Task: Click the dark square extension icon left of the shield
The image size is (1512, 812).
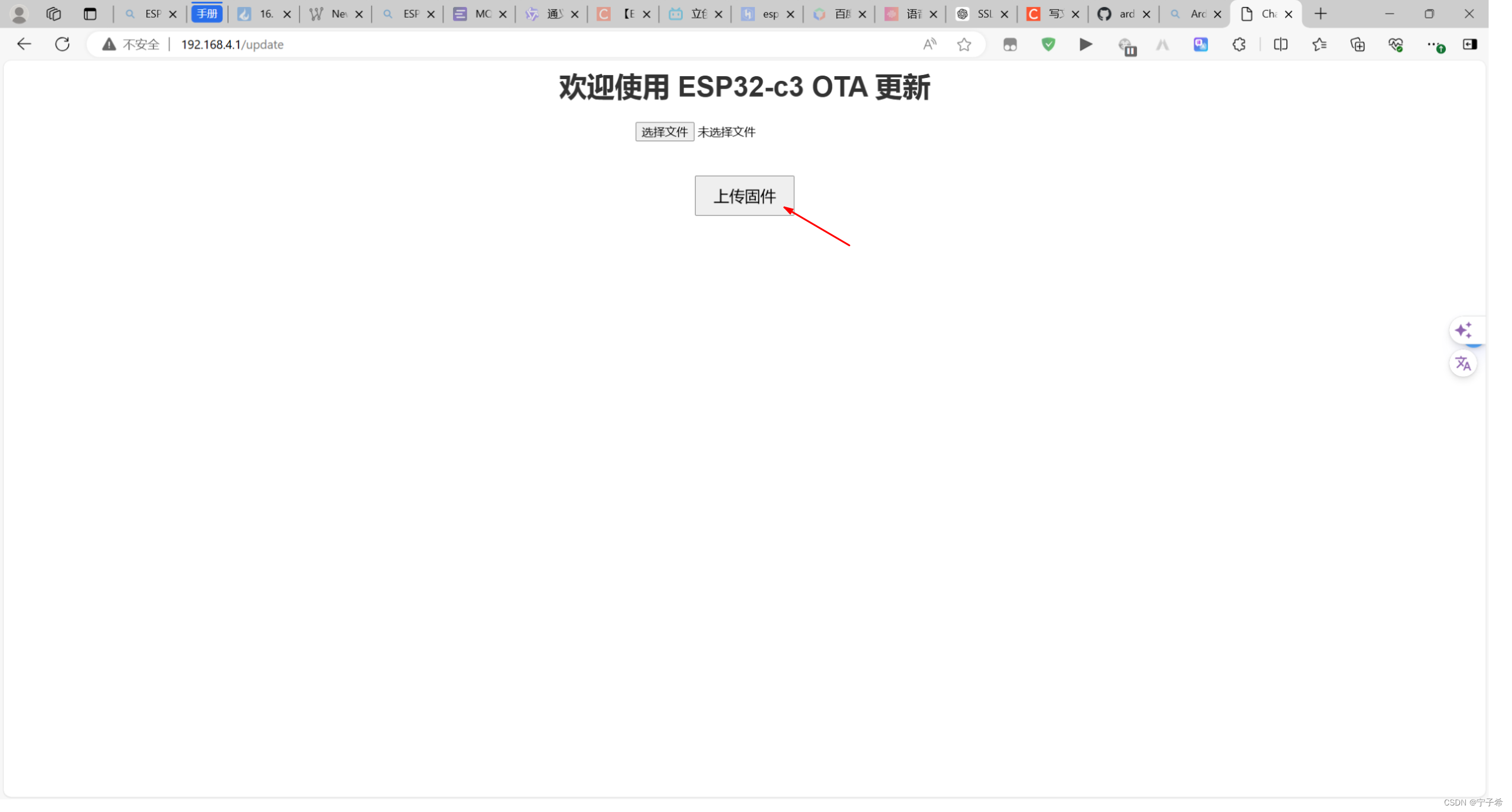Action: 1010,44
